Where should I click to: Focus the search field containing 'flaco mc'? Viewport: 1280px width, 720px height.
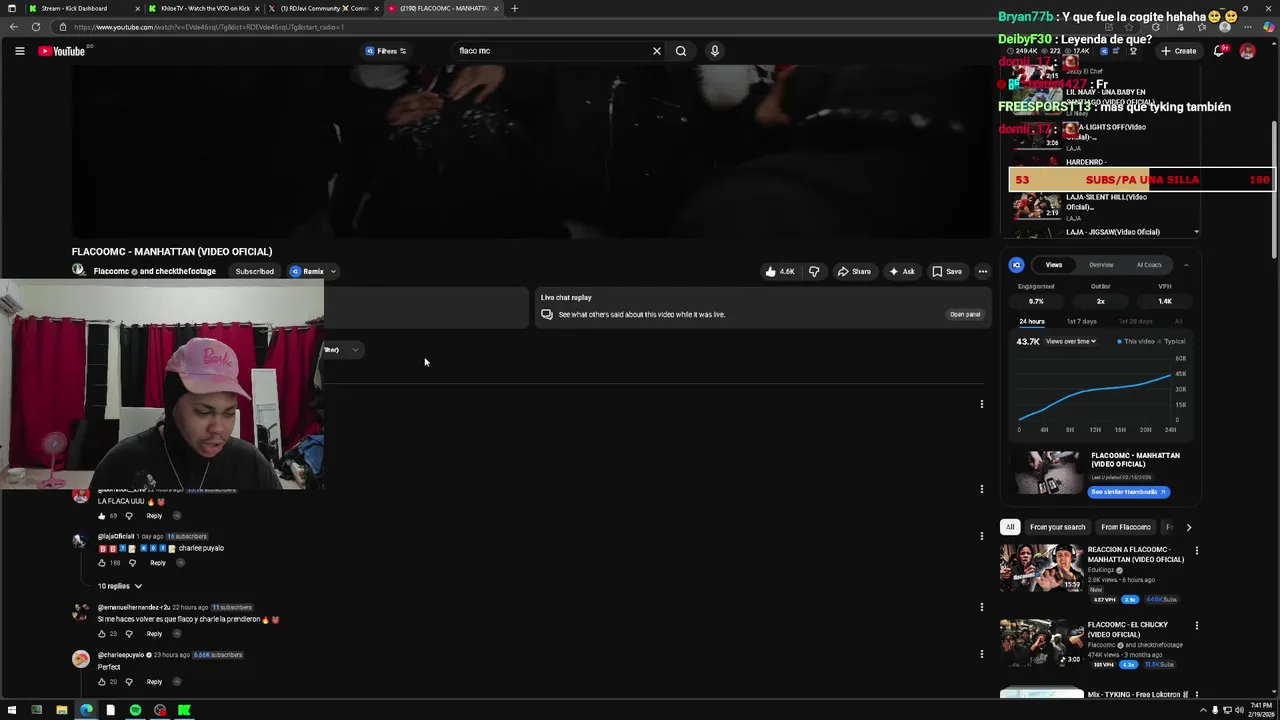(x=550, y=51)
